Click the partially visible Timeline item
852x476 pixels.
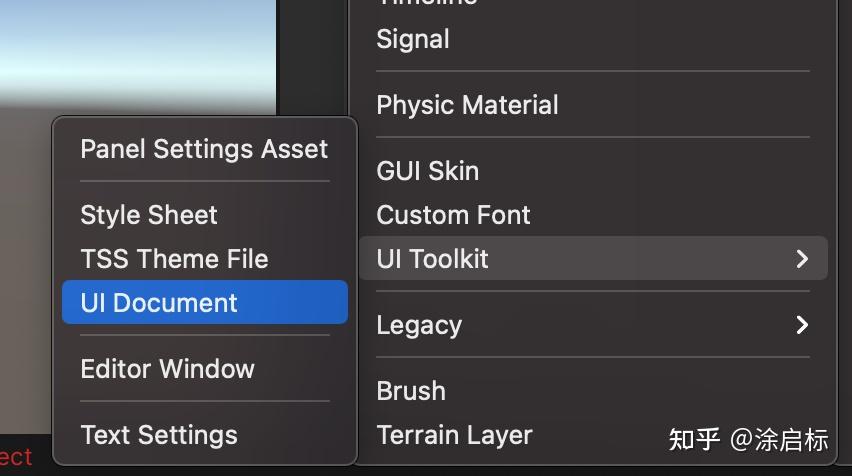click(x=427, y=4)
